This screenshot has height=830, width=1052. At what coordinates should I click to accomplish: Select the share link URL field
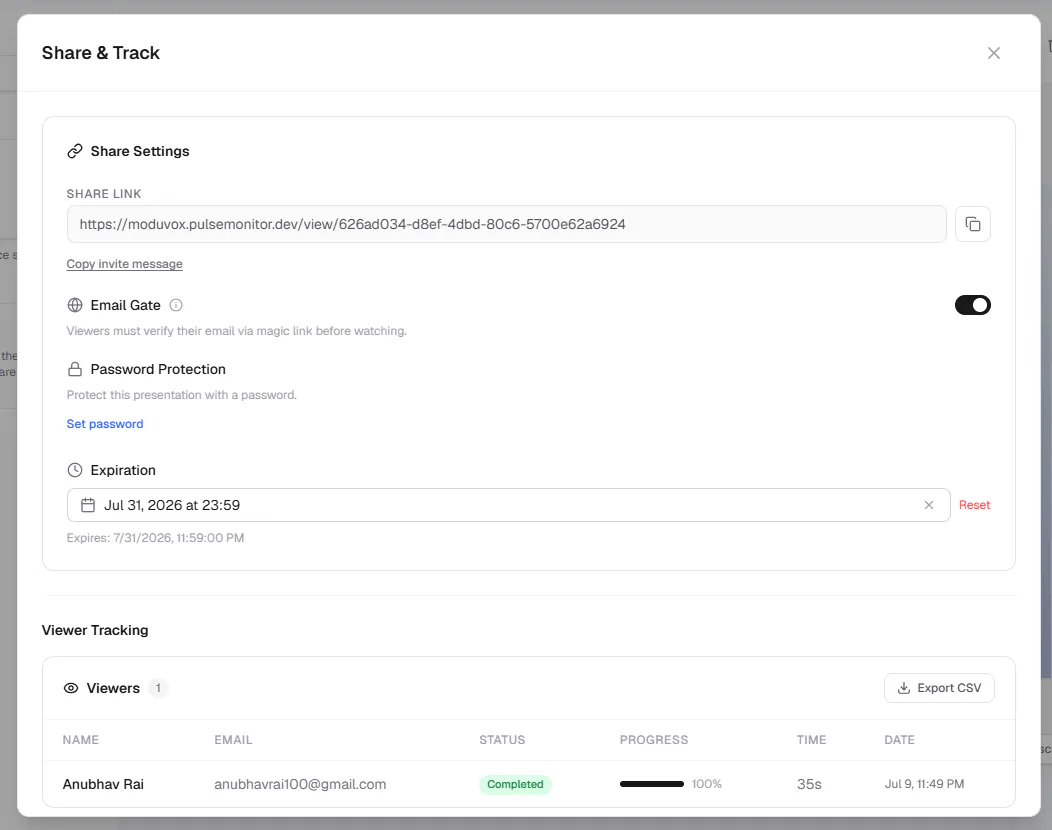(x=507, y=224)
